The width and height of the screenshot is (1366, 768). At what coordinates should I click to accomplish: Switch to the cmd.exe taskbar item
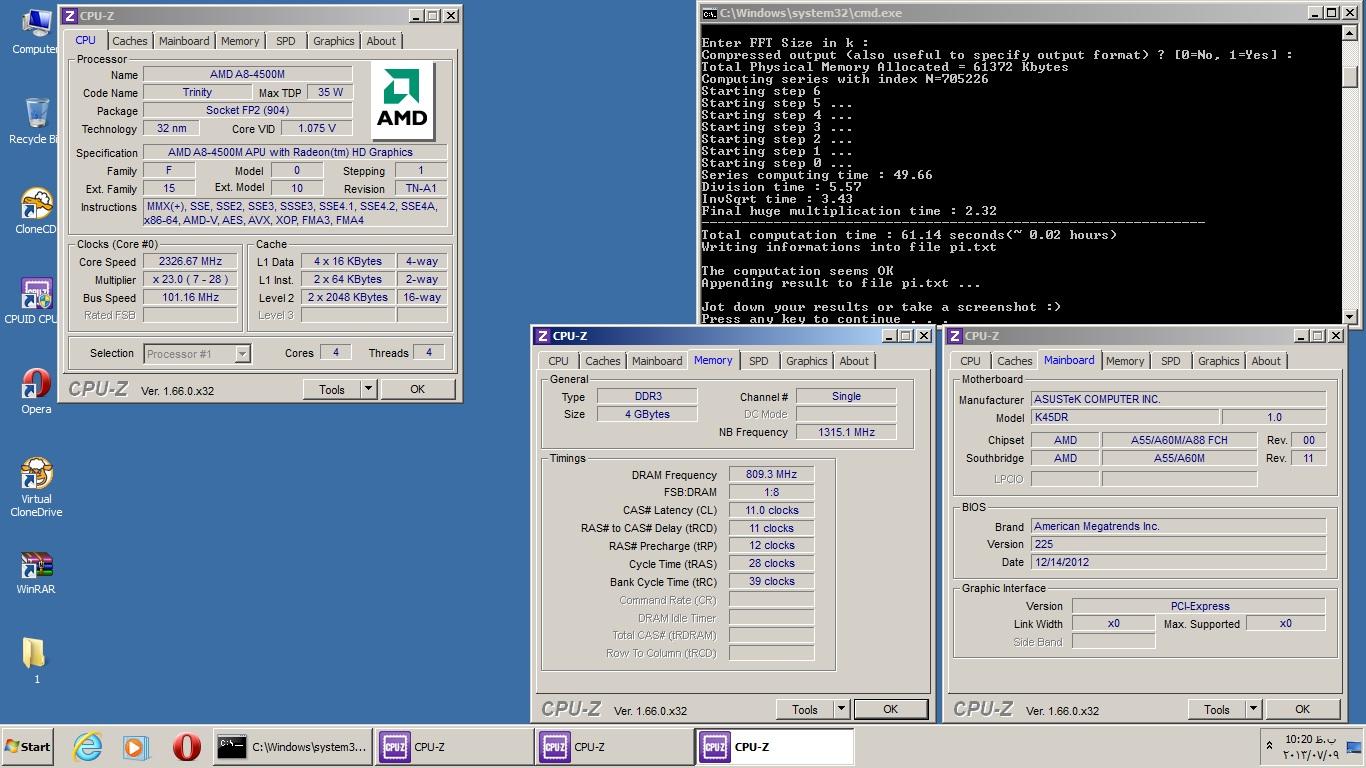click(x=292, y=747)
